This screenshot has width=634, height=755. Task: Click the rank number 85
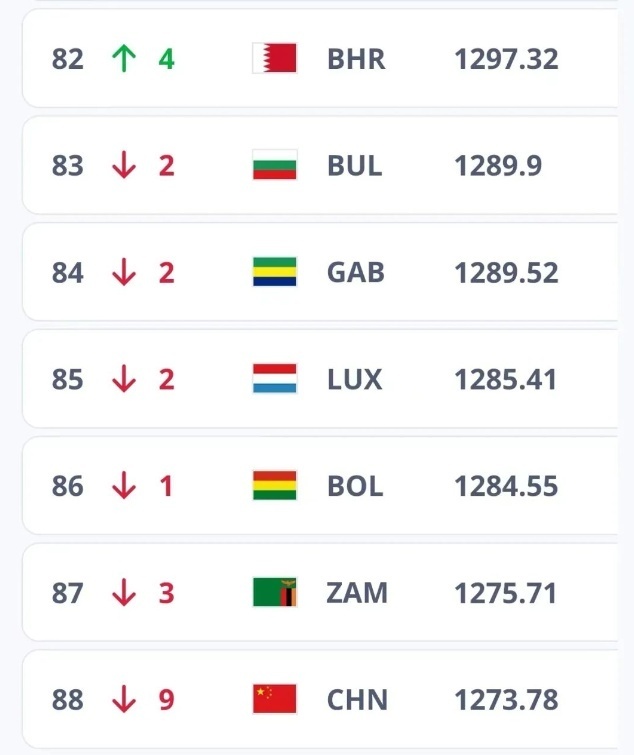[68, 380]
